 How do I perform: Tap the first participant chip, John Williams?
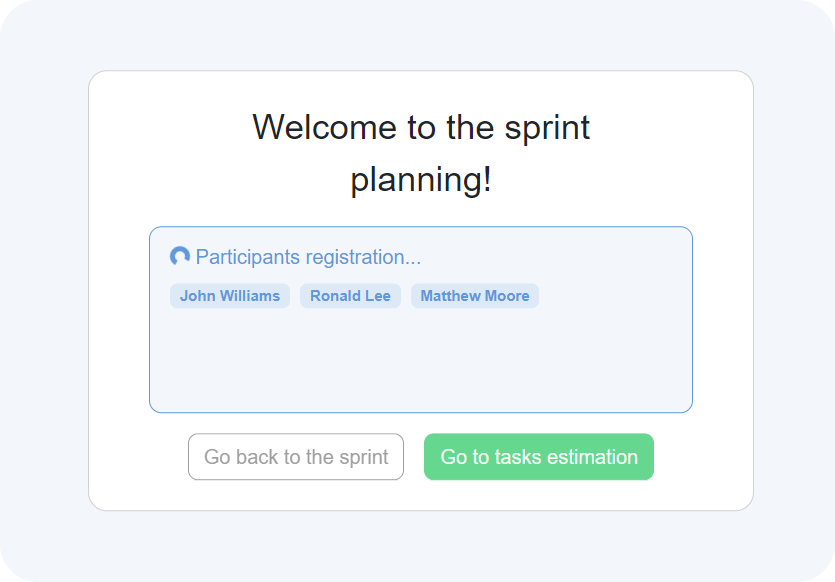[x=230, y=296]
